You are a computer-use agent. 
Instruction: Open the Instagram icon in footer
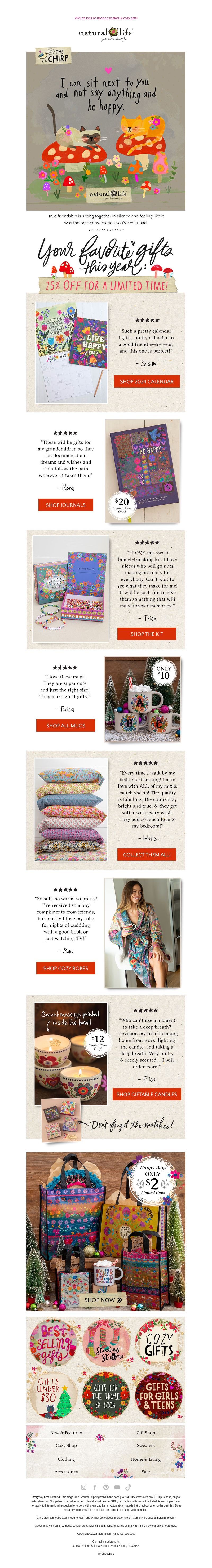coord(84,1486)
